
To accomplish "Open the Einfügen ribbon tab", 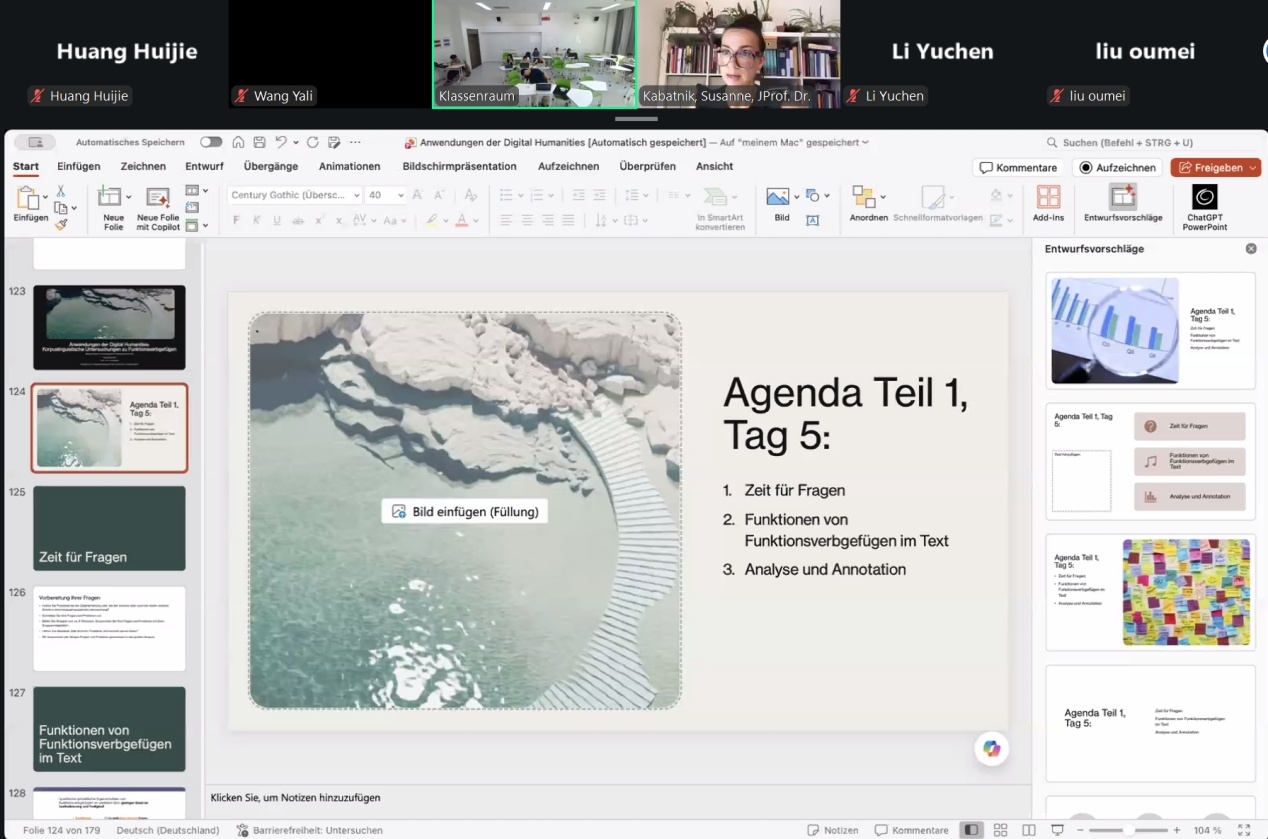I will click(x=78, y=166).
